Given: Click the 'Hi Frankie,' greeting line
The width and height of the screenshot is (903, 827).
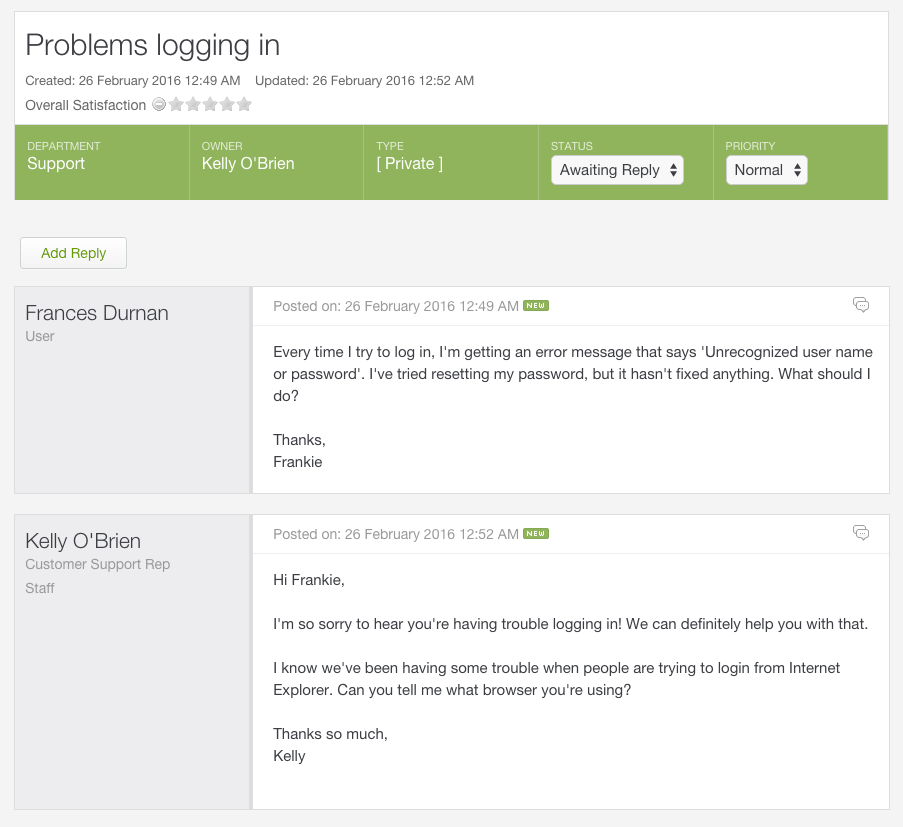Looking at the screenshot, I should [x=309, y=580].
